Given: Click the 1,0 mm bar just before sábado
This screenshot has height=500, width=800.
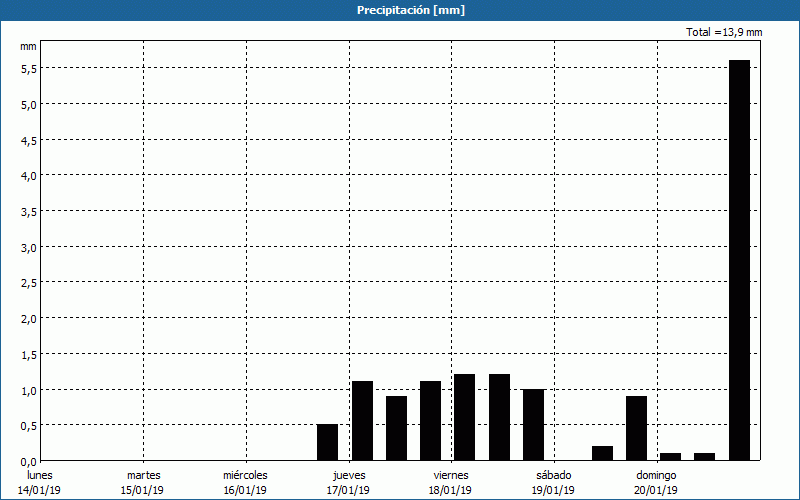Looking at the screenshot, I should tap(534, 425).
